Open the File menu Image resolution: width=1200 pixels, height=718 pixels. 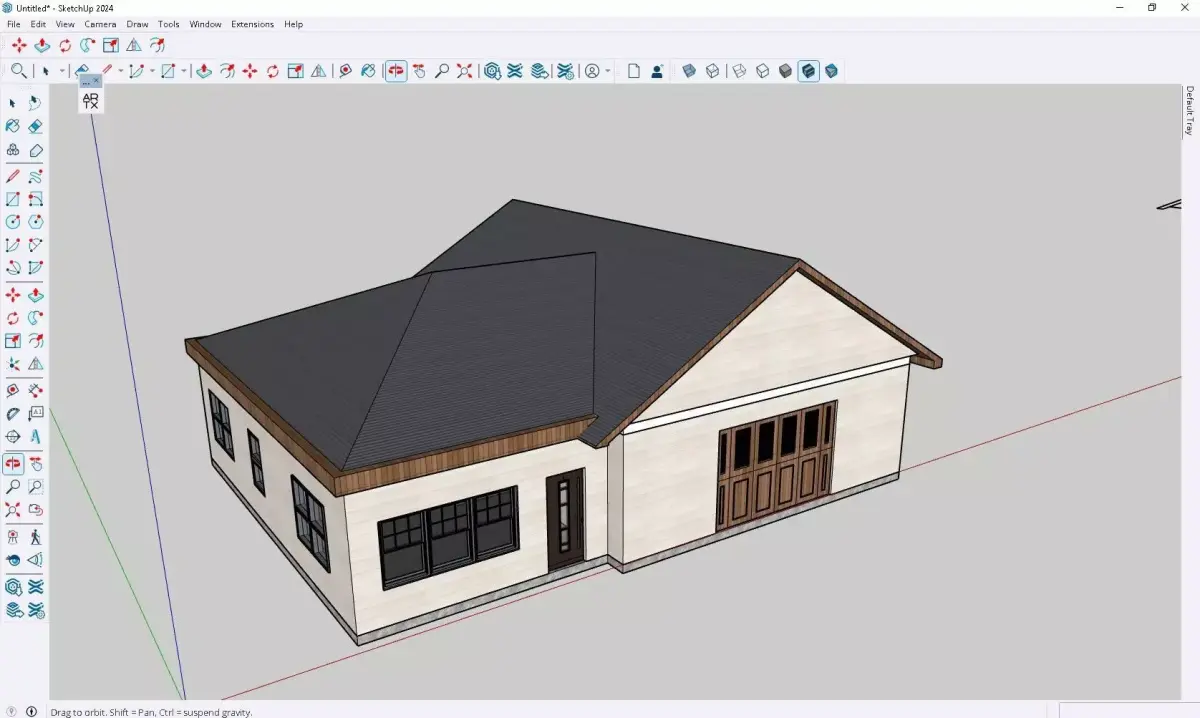pyautogui.click(x=14, y=24)
